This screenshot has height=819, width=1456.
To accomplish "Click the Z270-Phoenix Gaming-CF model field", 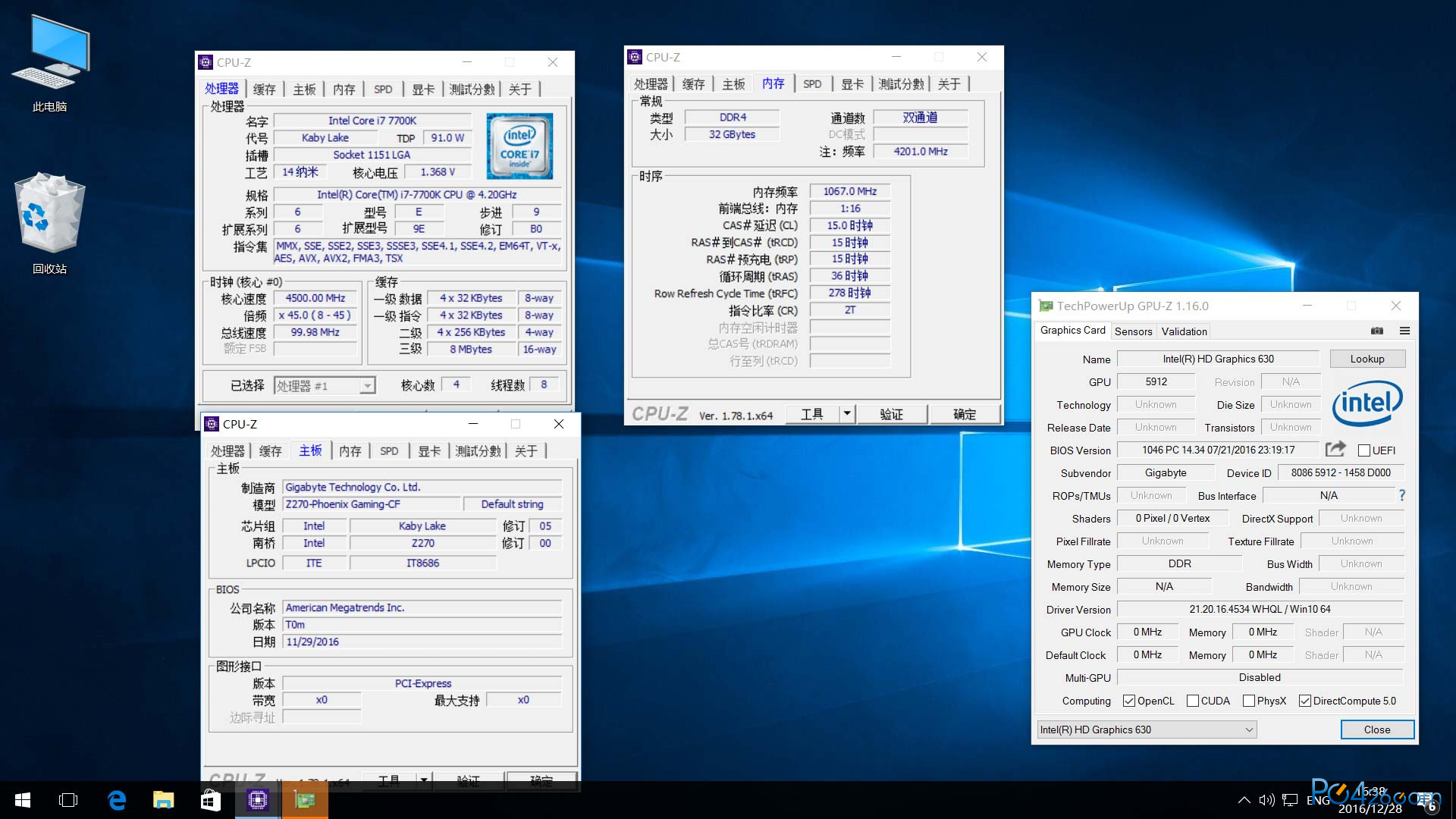I will (372, 504).
